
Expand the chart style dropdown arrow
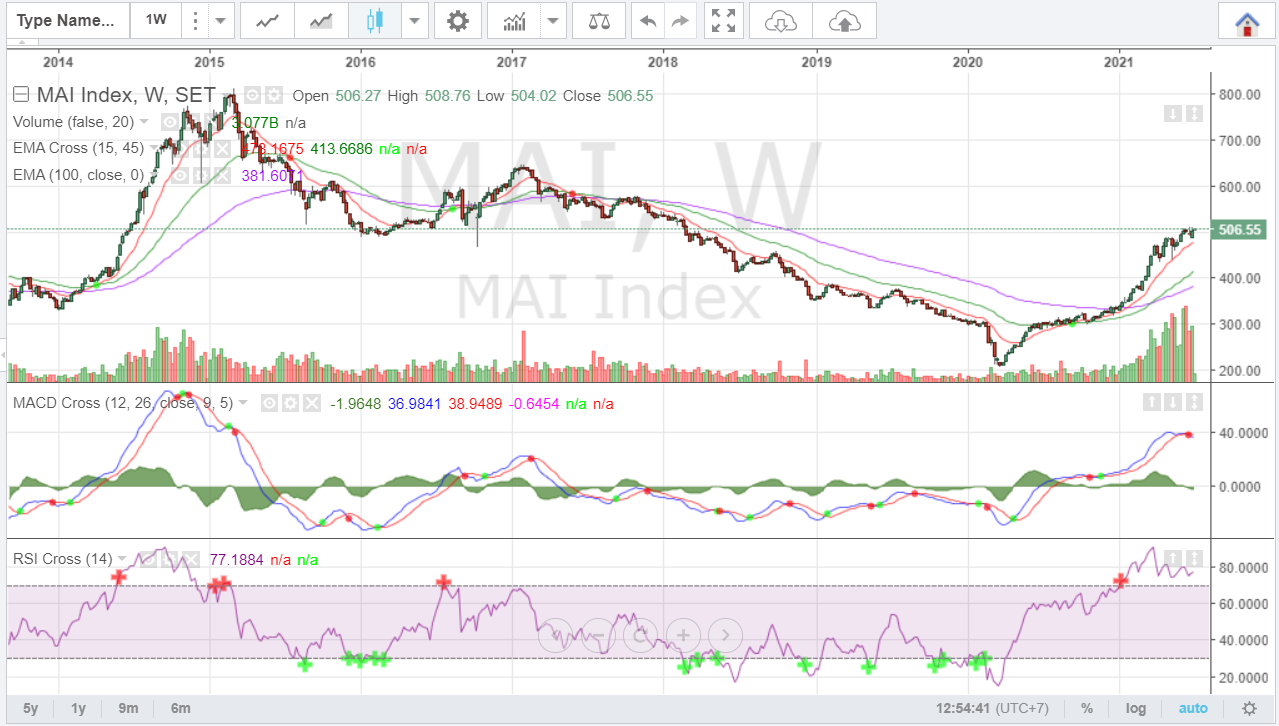[x=415, y=20]
